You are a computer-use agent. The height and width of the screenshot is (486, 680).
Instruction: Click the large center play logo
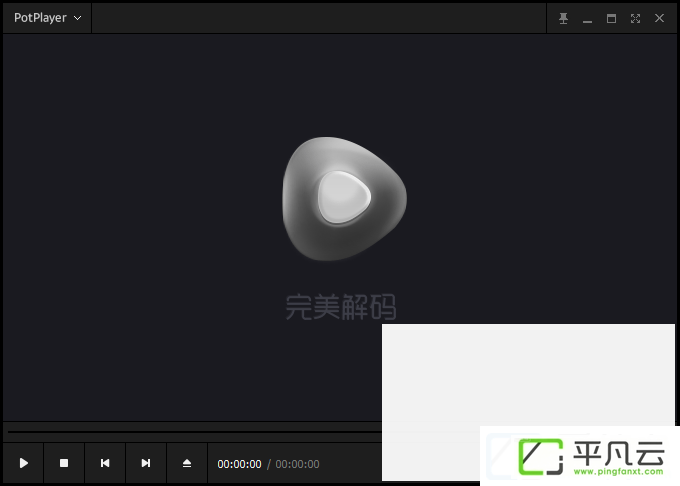(x=344, y=199)
